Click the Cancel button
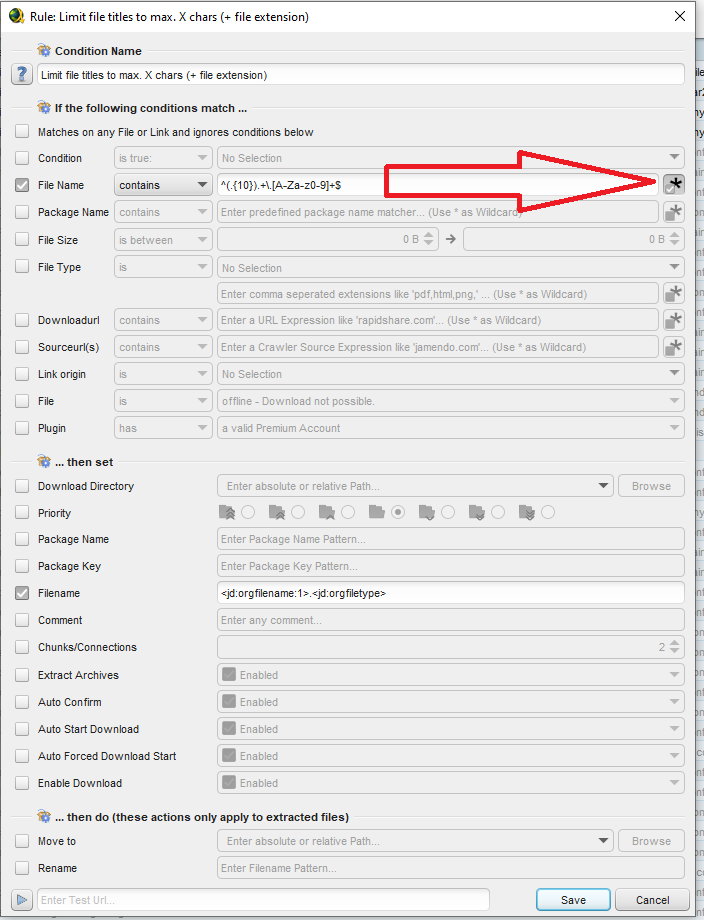This screenshot has width=704, height=920. click(652, 899)
